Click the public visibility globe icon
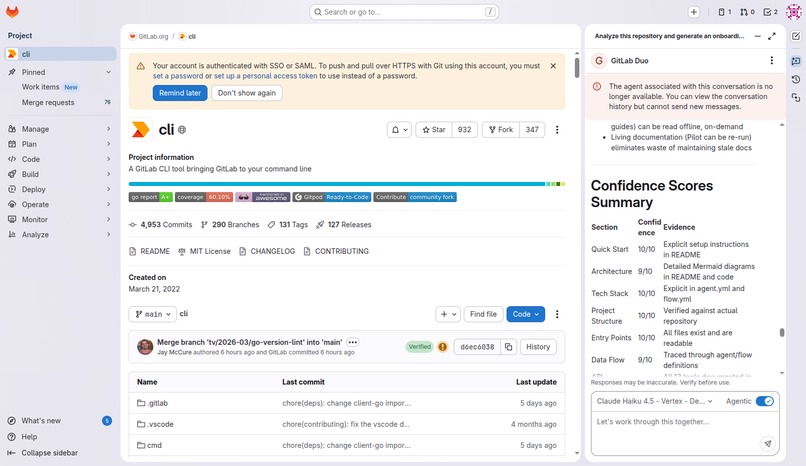This screenshot has height=466, width=806. (182, 130)
